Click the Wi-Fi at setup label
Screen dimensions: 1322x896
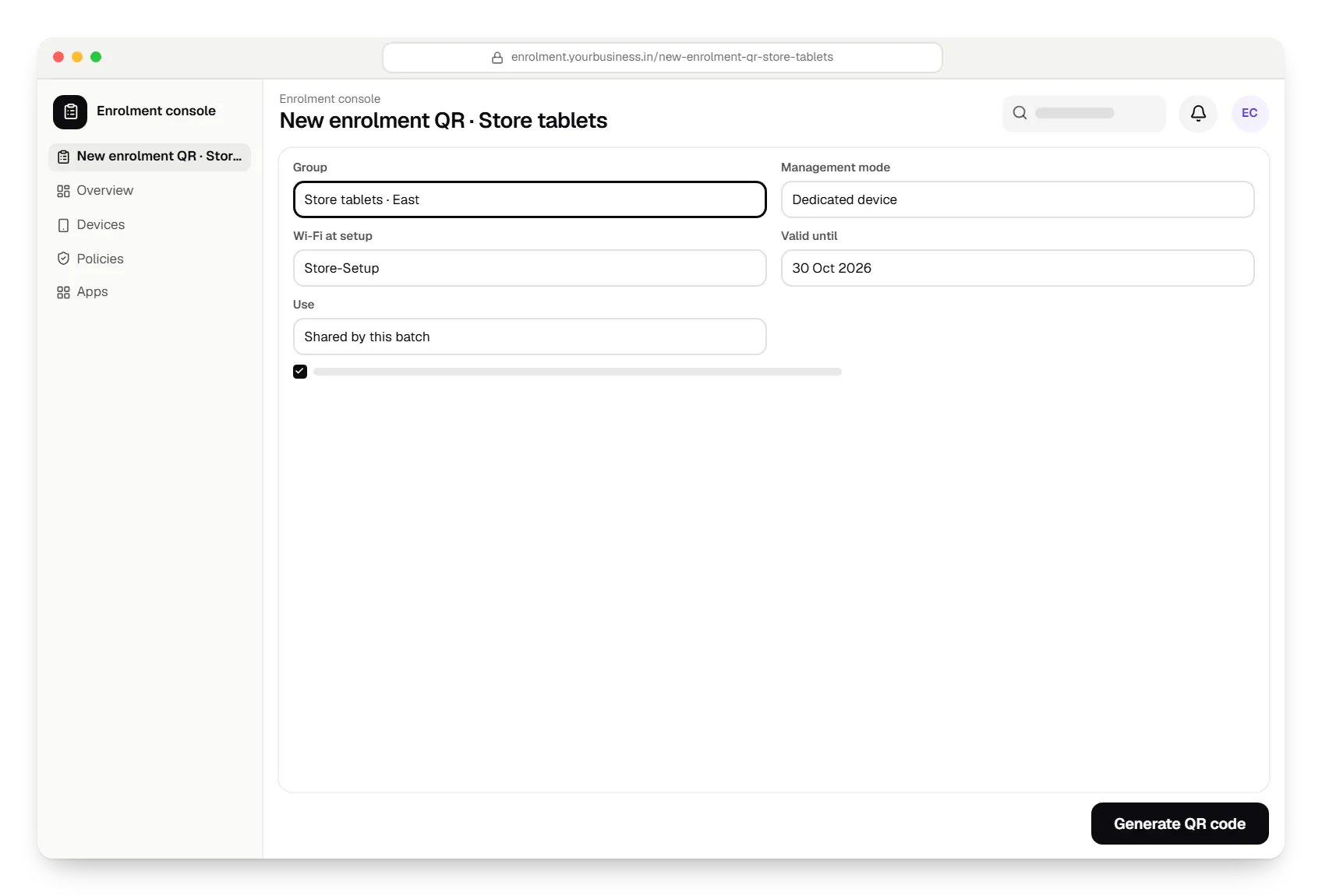[x=333, y=236]
